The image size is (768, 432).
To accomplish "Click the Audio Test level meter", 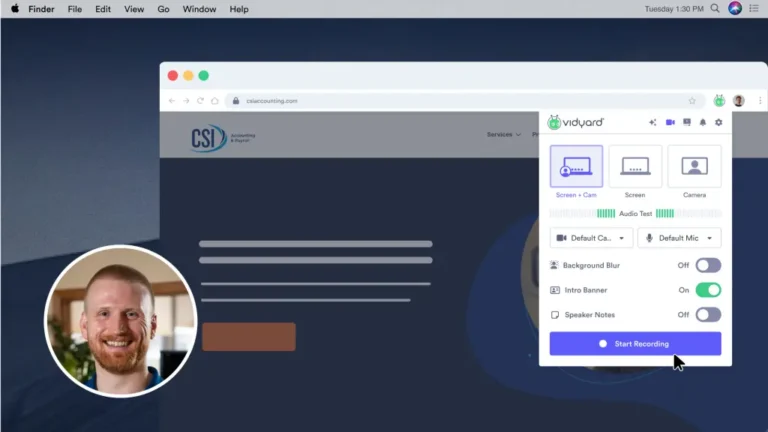I will [635, 214].
